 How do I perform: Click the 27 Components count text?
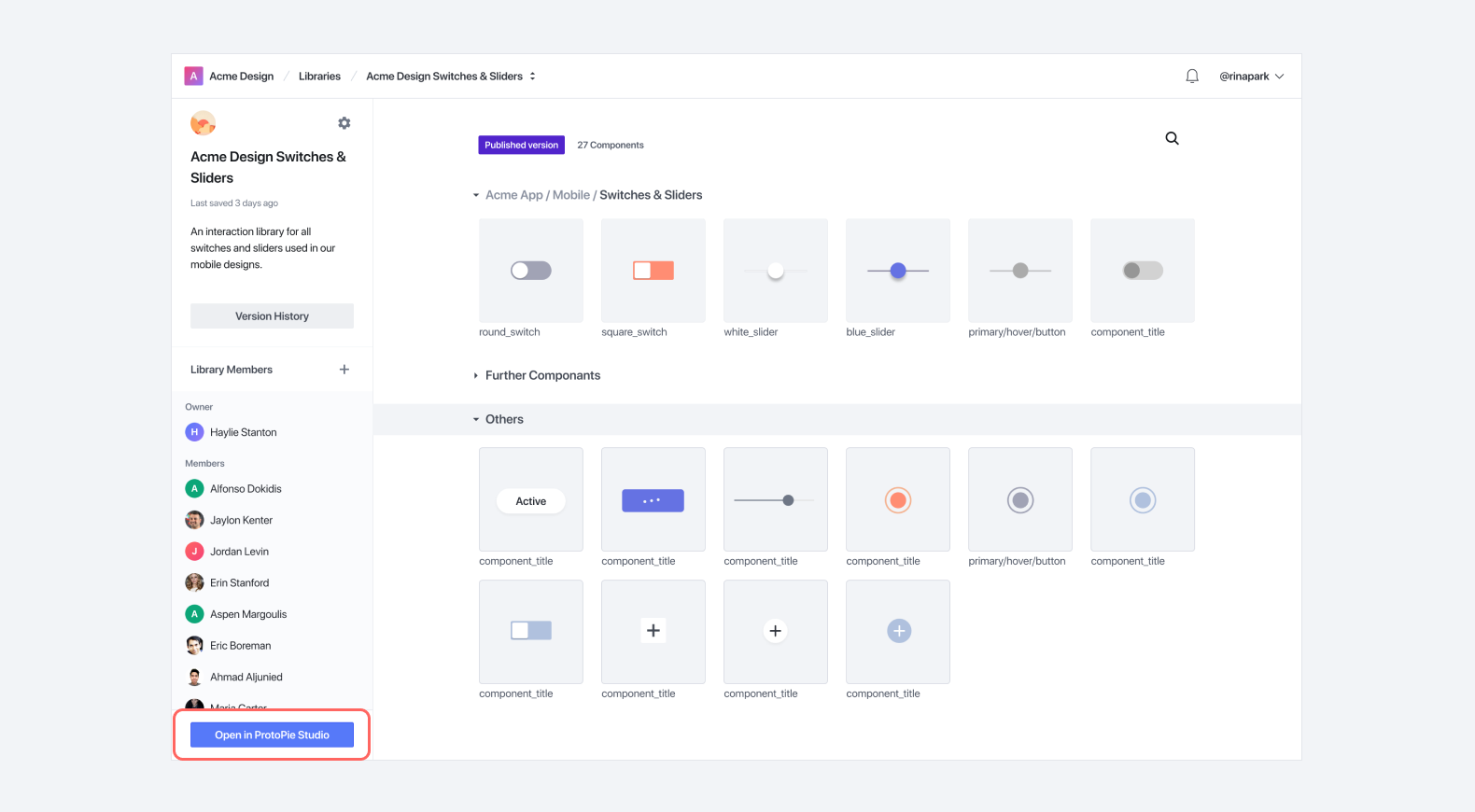[x=611, y=145]
